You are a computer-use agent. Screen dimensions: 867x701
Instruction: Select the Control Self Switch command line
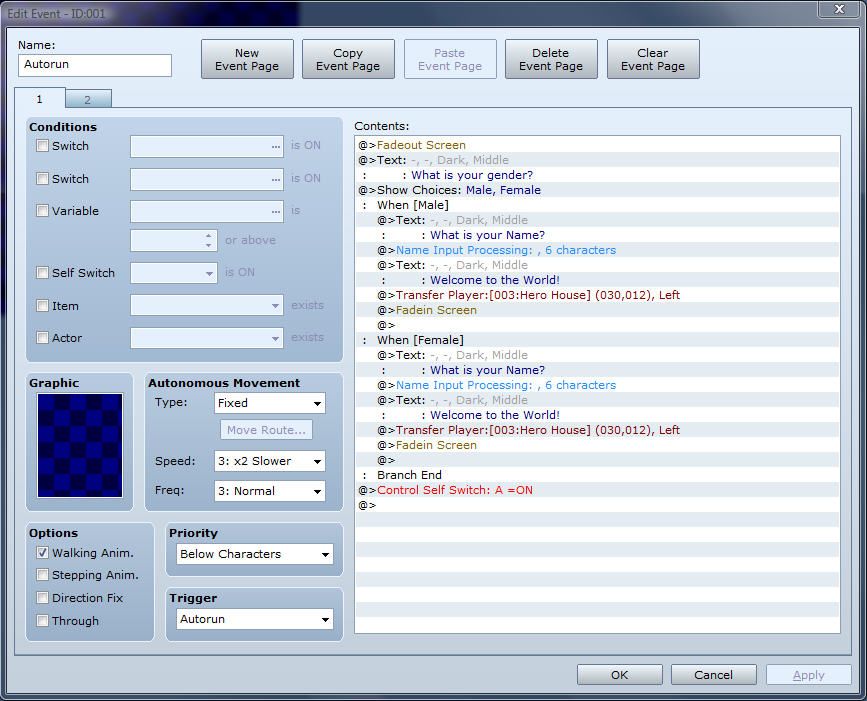pos(454,490)
